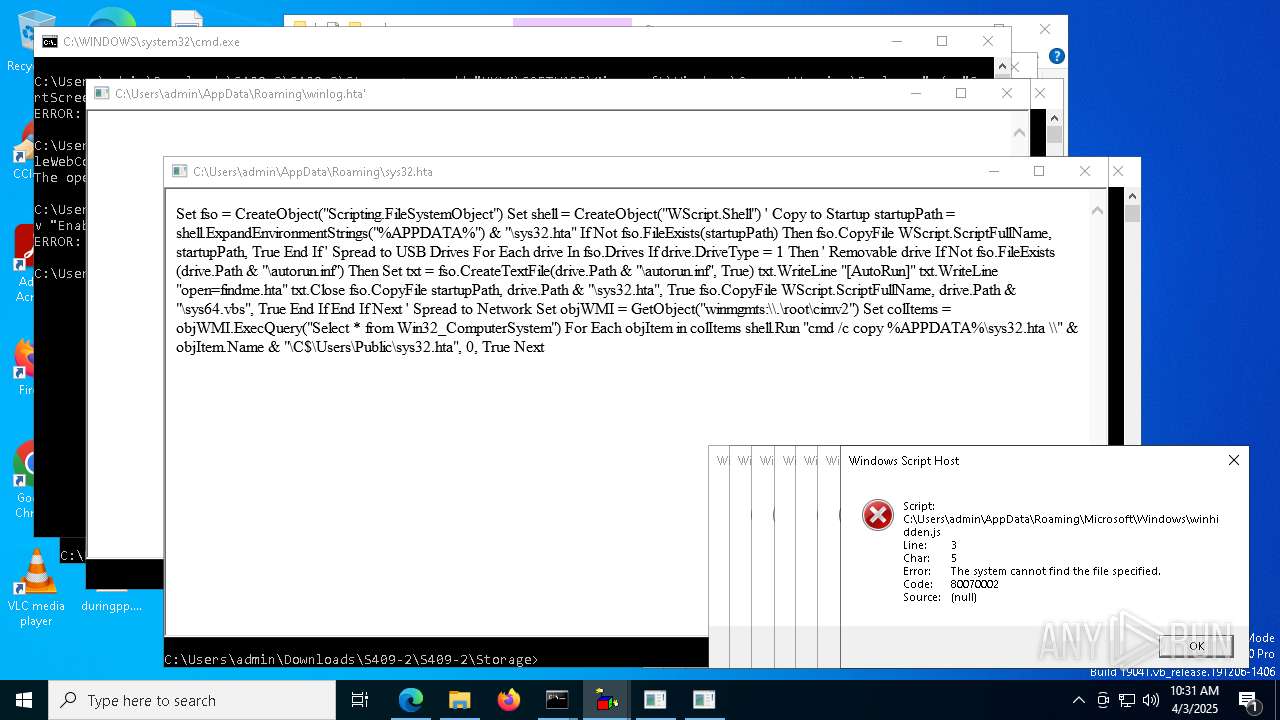Click the red error icon in the dialog
1280x720 pixels.
click(x=877, y=515)
